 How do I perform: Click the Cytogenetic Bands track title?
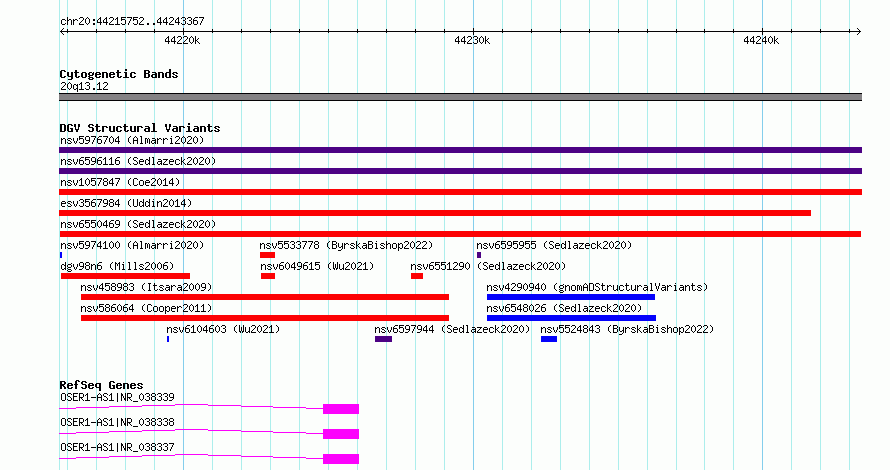(119, 74)
